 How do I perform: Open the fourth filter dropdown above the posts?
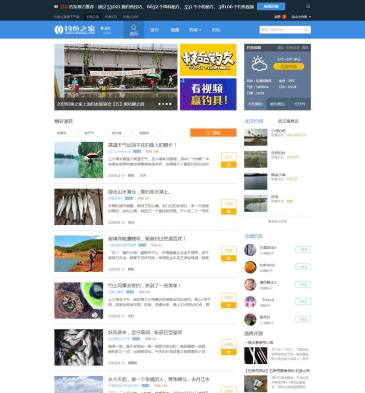(x=149, y=133)
